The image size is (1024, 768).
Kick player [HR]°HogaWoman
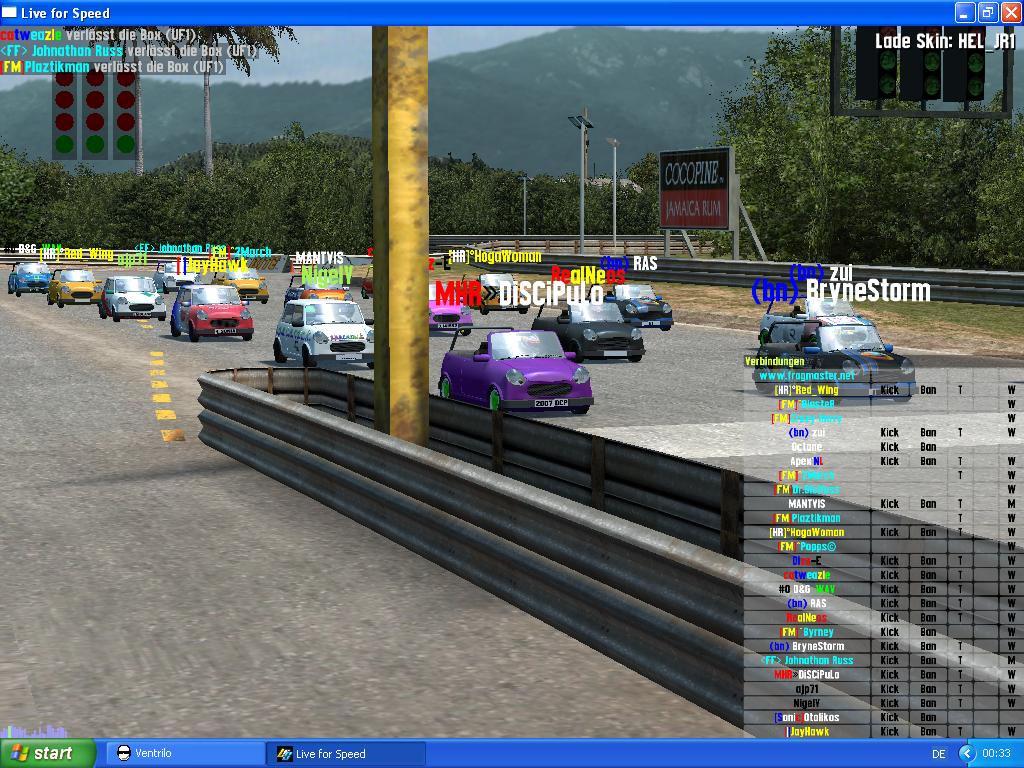[x=889, y=532]
